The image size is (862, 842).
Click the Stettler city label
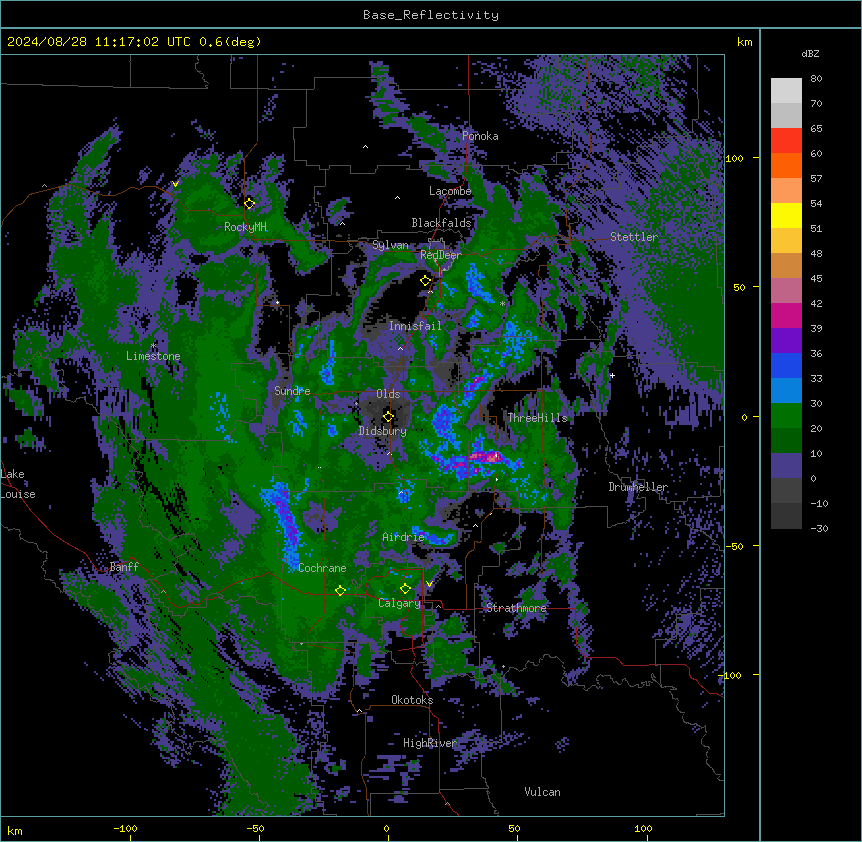coord(634,237)
